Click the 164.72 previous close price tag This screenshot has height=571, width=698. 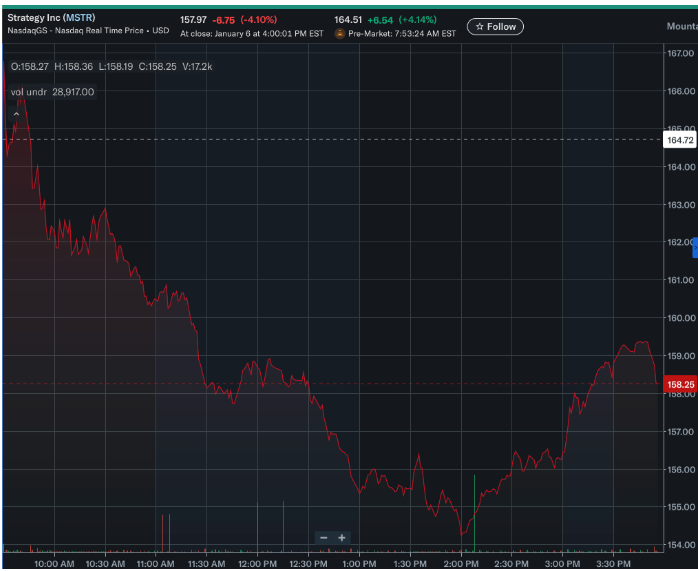(680, 140)
